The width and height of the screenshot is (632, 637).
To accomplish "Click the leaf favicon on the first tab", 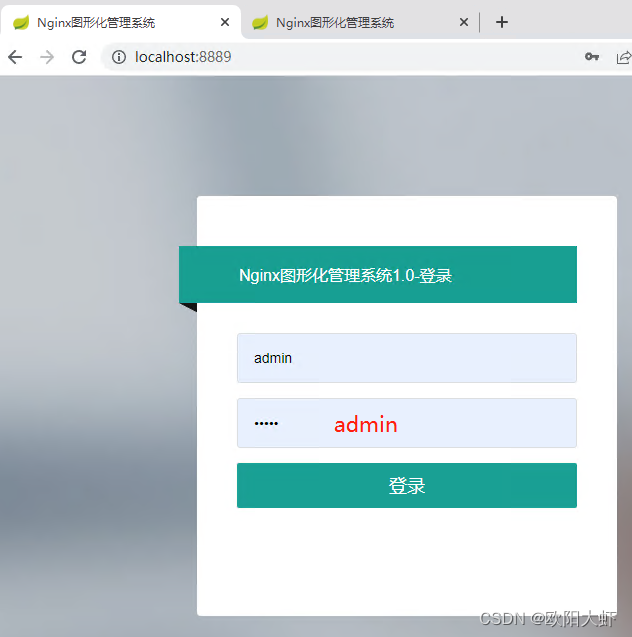I will coord(21,22).
